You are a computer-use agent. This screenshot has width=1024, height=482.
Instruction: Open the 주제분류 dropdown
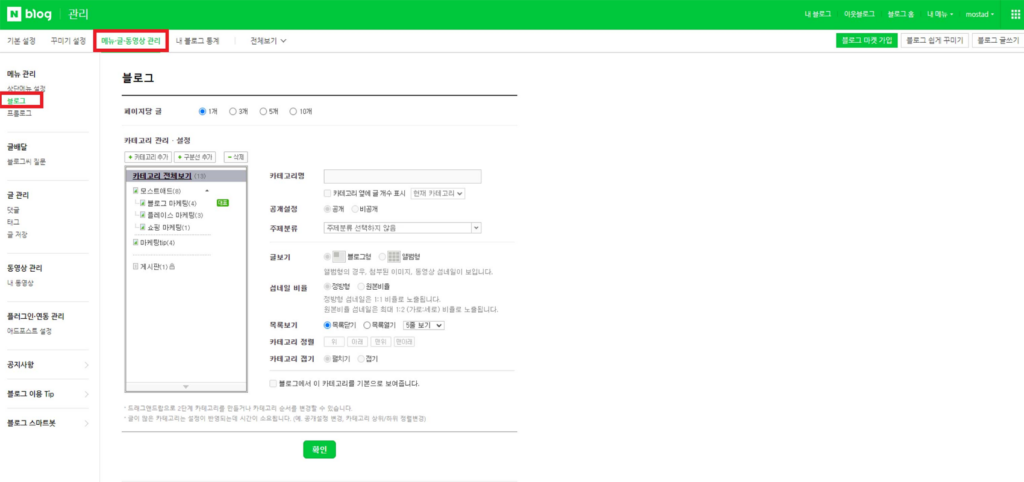(x=402, y=228)
